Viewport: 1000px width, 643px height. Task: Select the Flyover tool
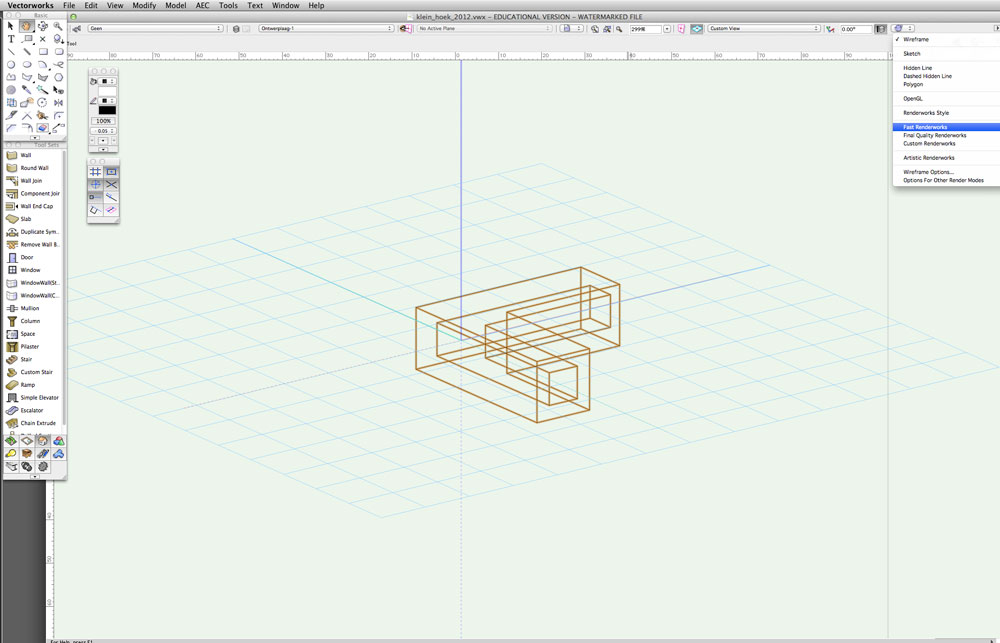click(x=43, y=26)
